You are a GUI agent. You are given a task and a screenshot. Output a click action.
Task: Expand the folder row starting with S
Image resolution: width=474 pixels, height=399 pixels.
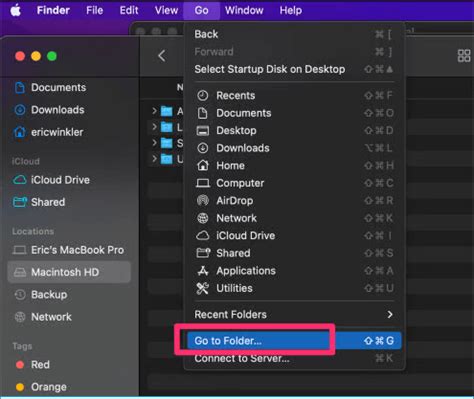[154, 143]
